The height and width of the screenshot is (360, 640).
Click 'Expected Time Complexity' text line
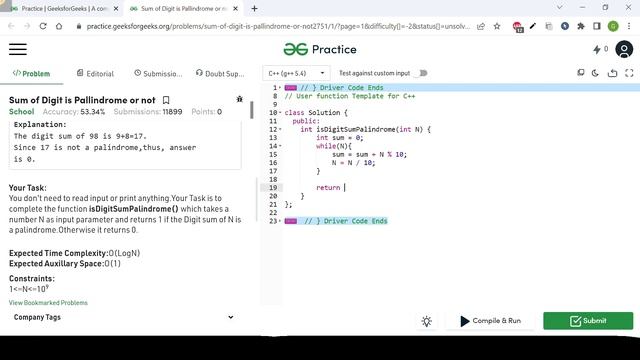click(75, 253)
